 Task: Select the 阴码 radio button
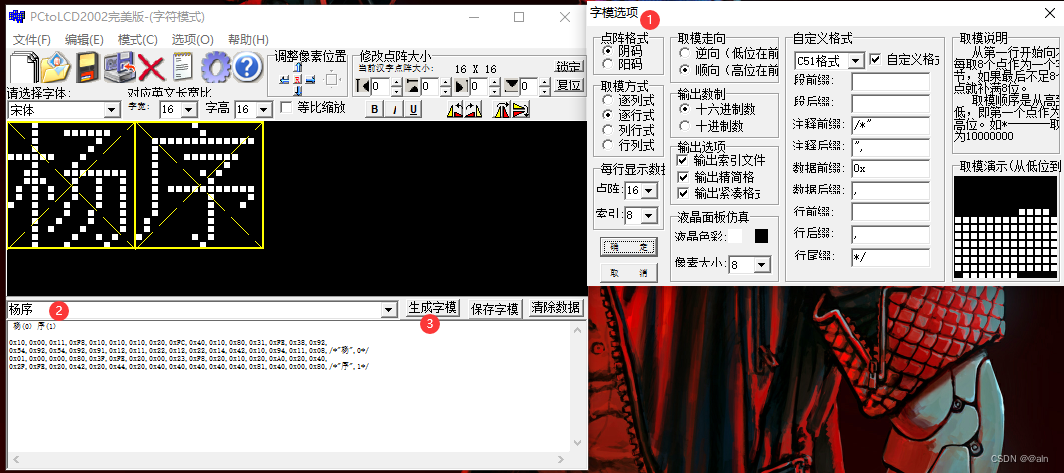tap(607, 50)
